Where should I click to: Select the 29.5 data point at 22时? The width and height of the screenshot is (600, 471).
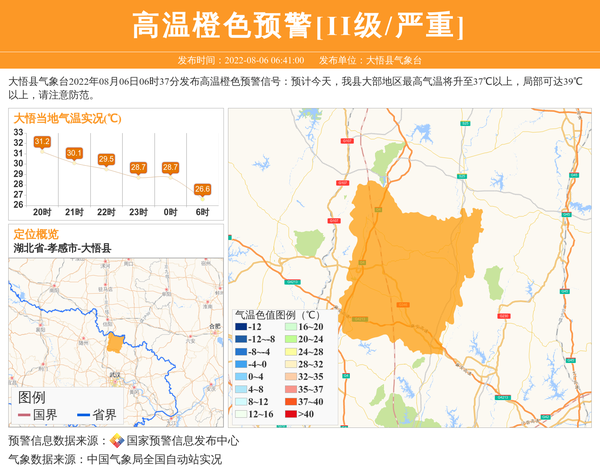(x=106, y=159)
